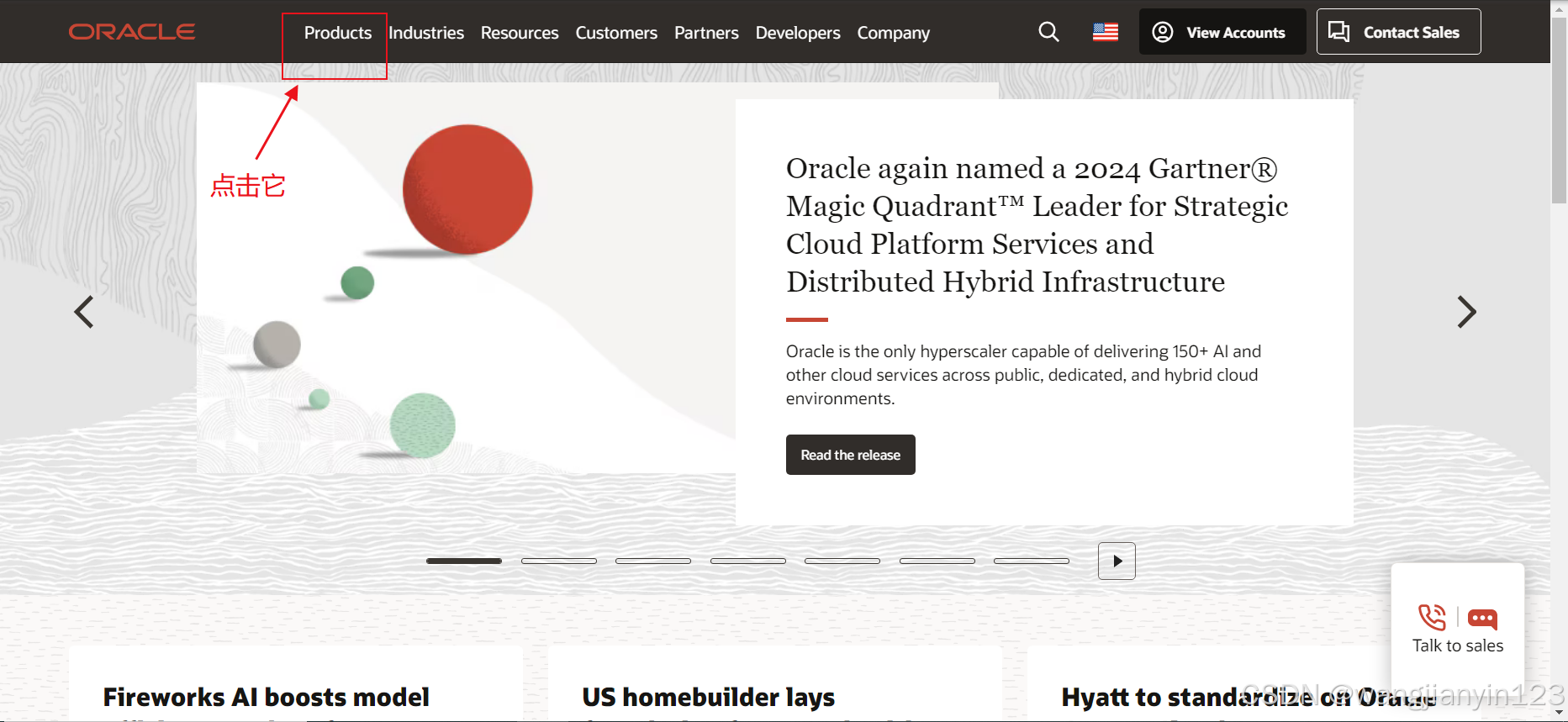Select the first carousel slide indicator

[x=464, y=561]
